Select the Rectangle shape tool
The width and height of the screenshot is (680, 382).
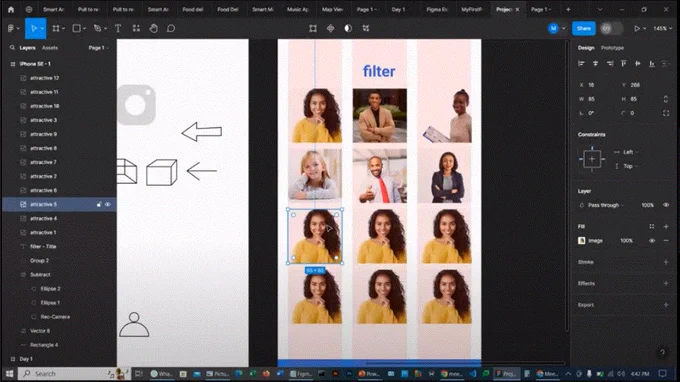(x=76, y=28)
